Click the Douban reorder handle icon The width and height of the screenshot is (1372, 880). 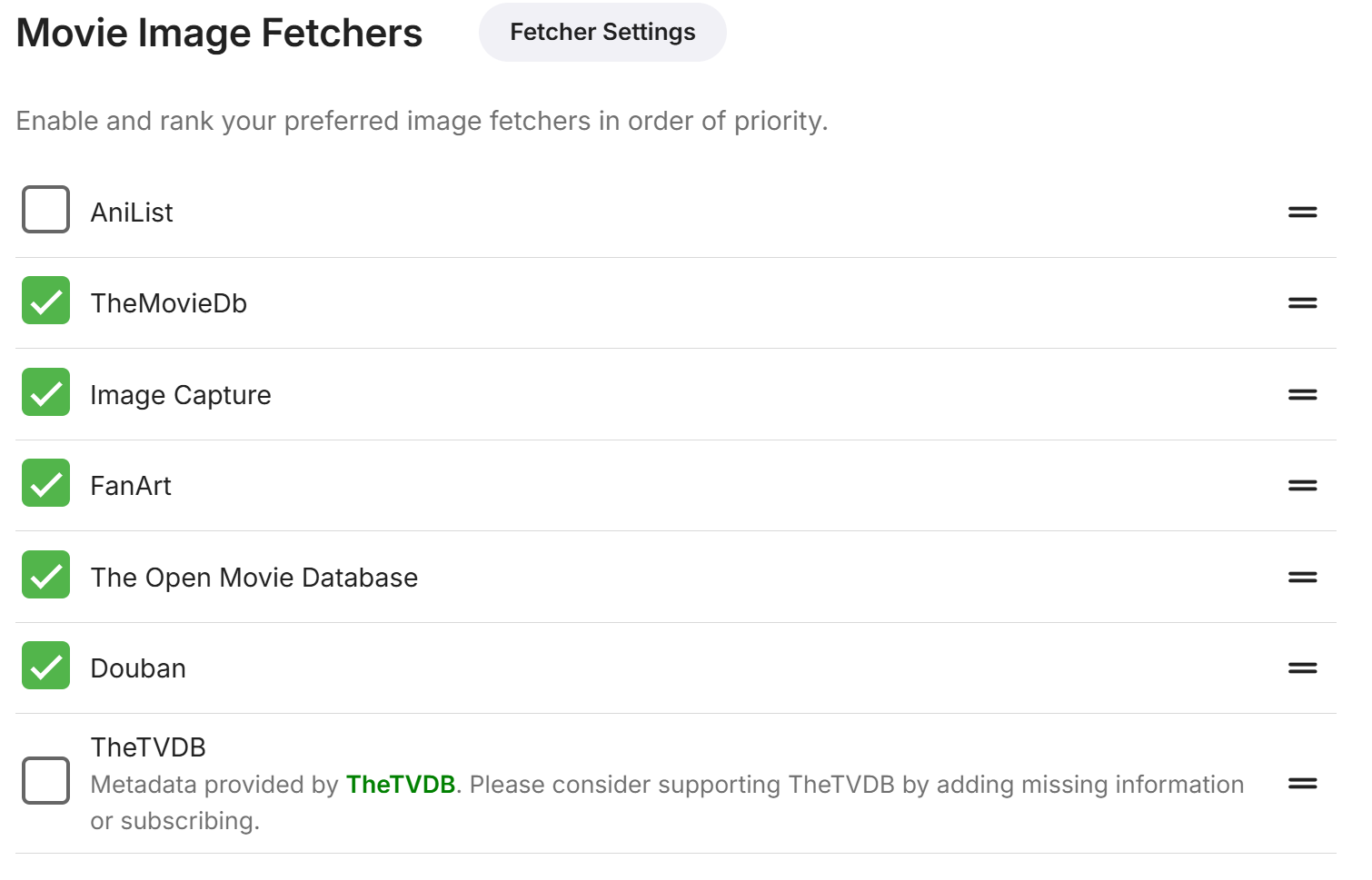click(x=1302, y=667)
